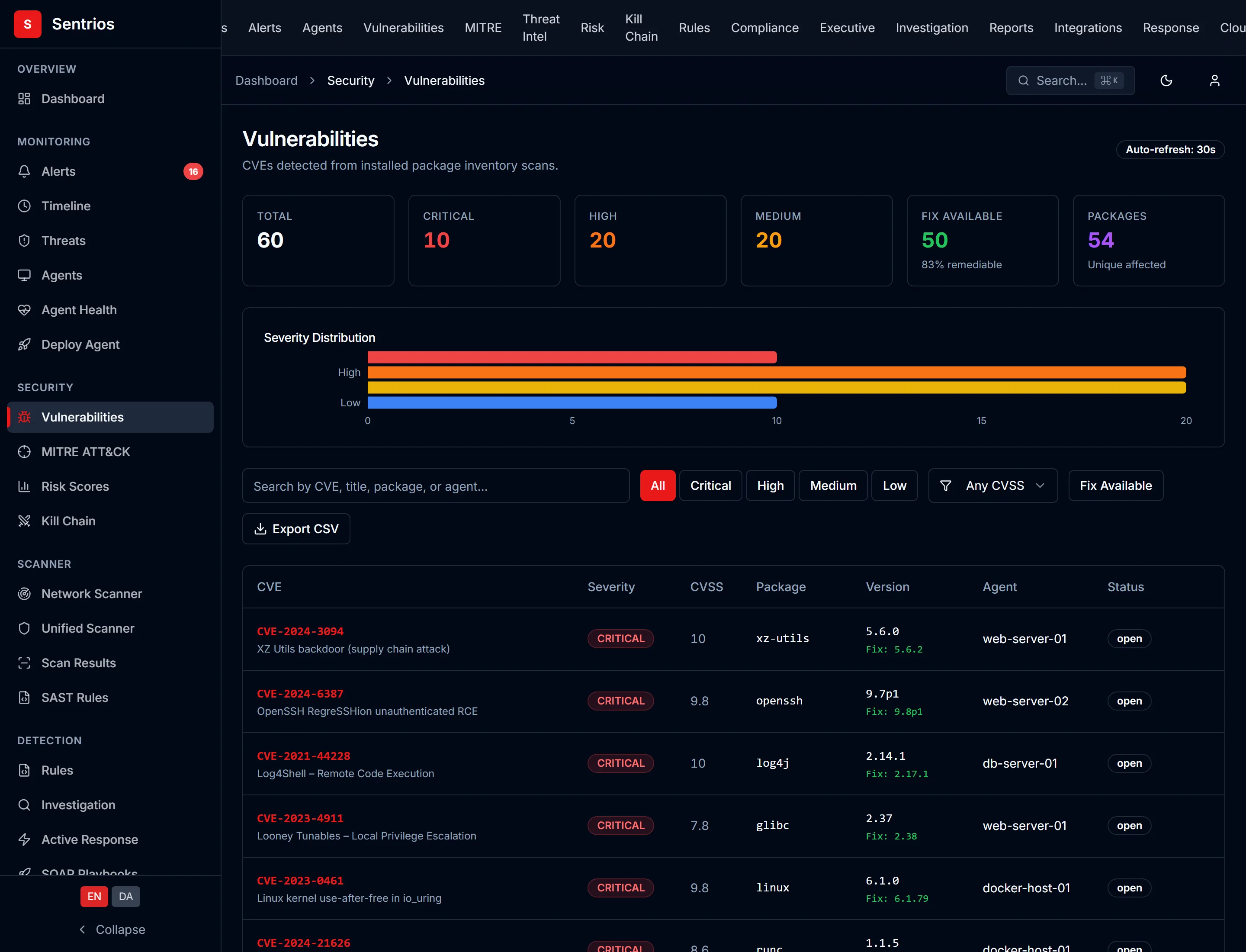This screenshot has width=1246, height=952.
Task: Click the yellow Medium severity bar
Action: point(776,388)
